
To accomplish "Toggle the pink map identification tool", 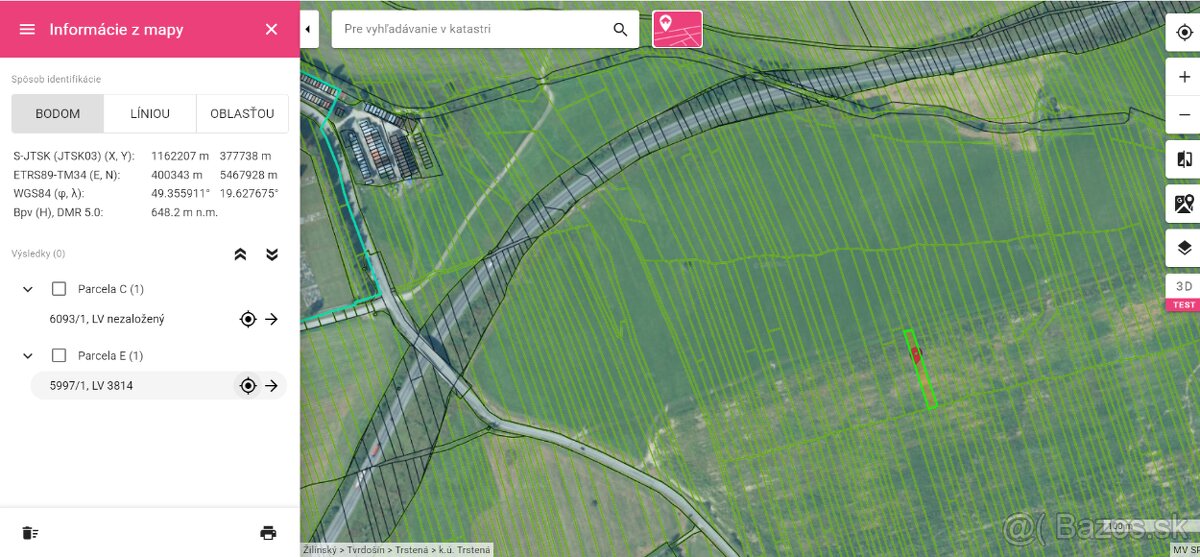I will pos(677,29).
